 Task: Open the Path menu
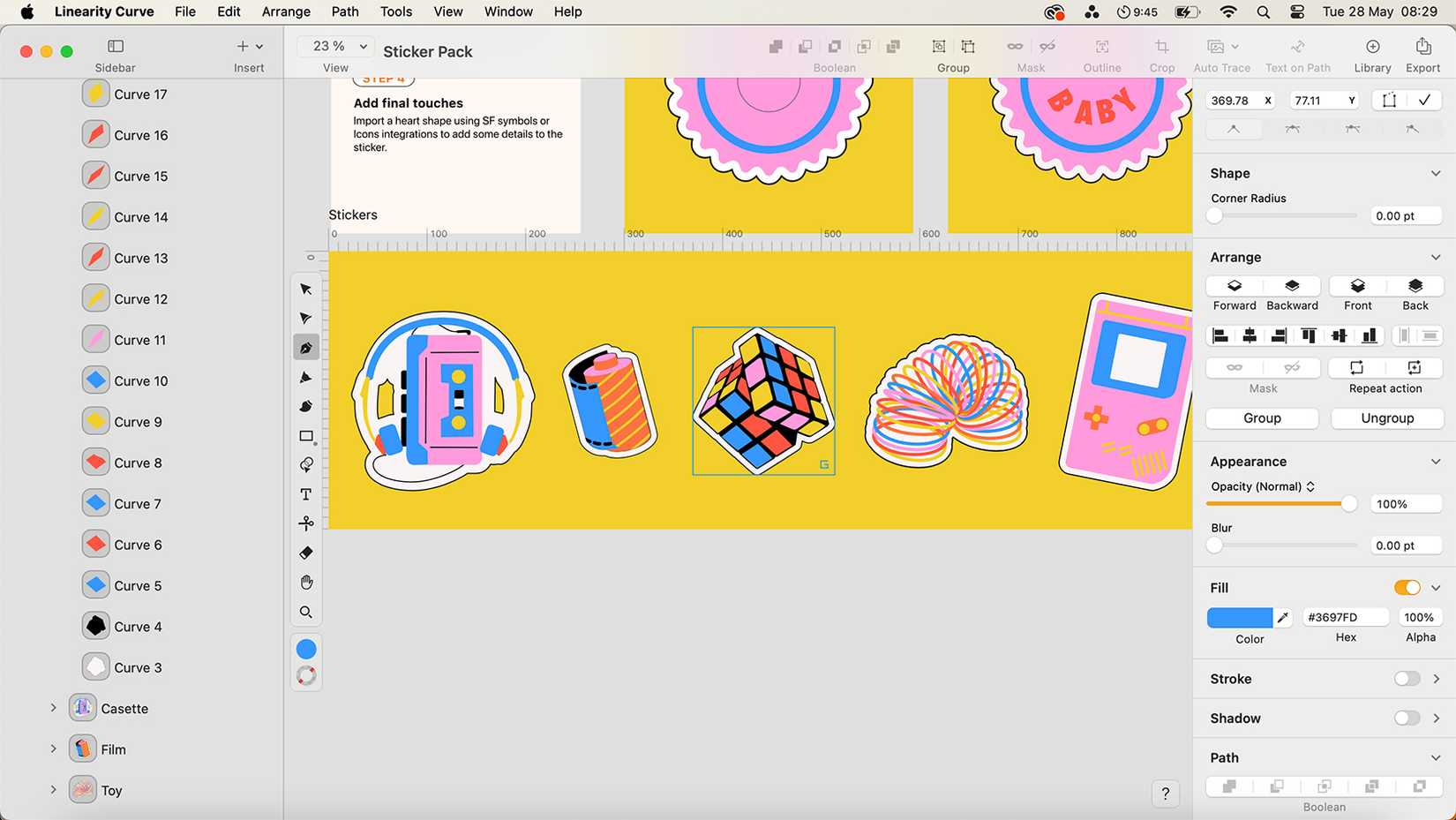point(344,11)
